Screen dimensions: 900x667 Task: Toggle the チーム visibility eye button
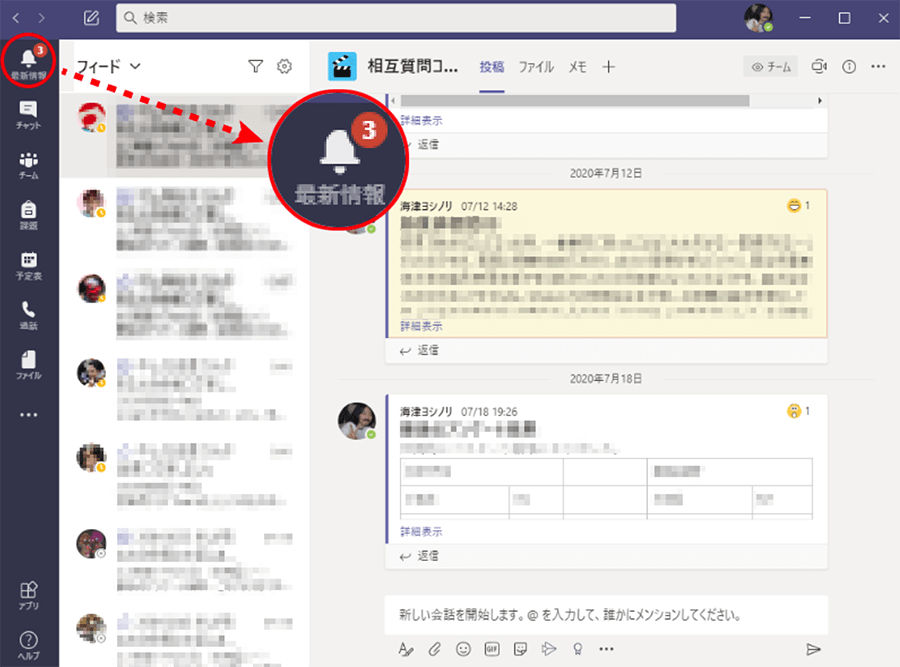point(771,67)
